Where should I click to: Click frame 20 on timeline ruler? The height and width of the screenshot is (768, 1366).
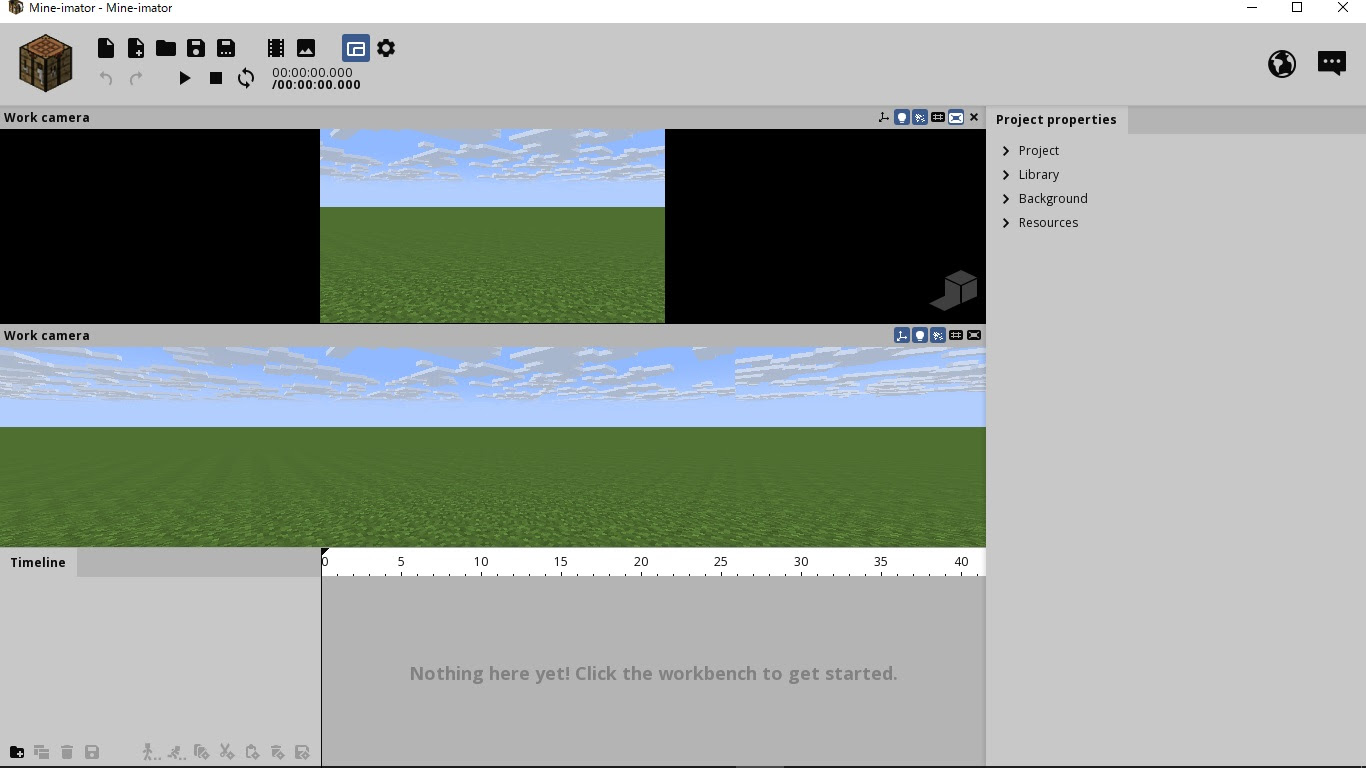pos(641,562)
